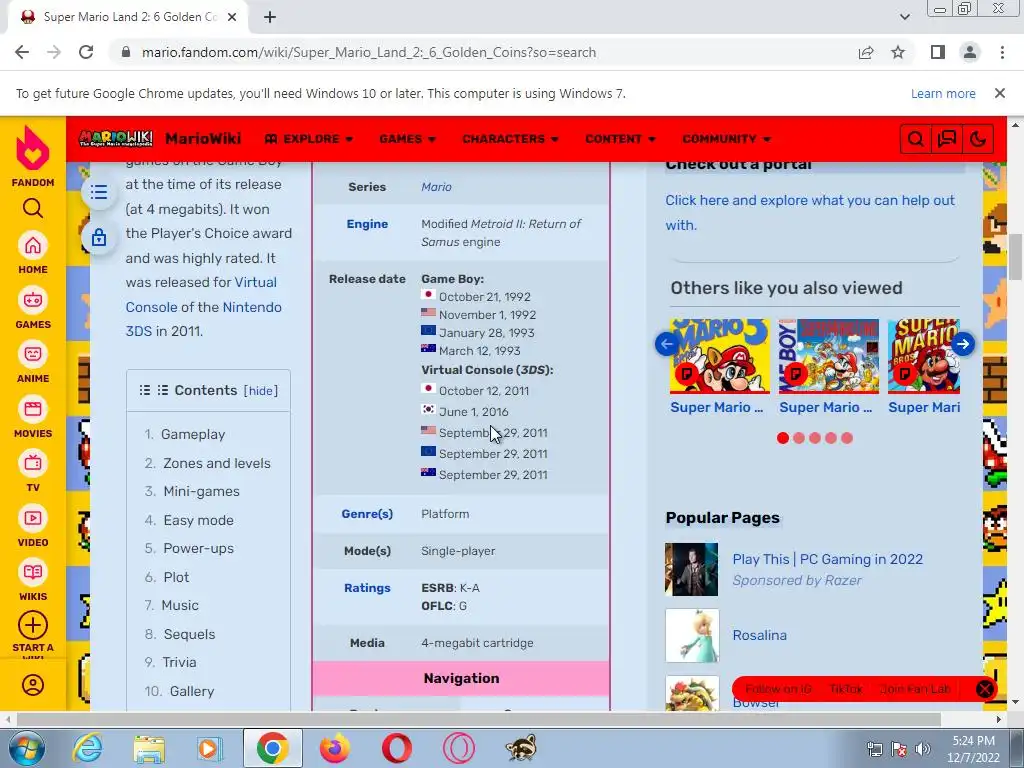Jump to Gameplay section
The image size is (1024, 768).
[193, 434]
